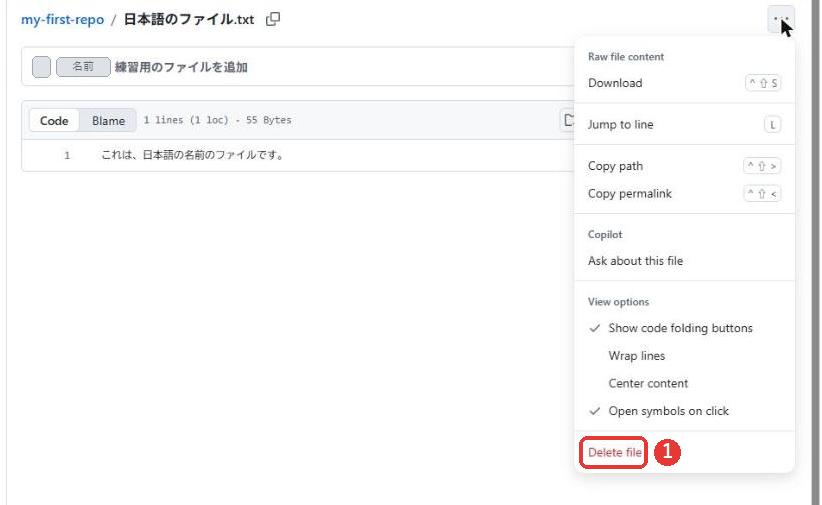Click the code line これは、日本語の名前のファイルです。

click(193, 155)
